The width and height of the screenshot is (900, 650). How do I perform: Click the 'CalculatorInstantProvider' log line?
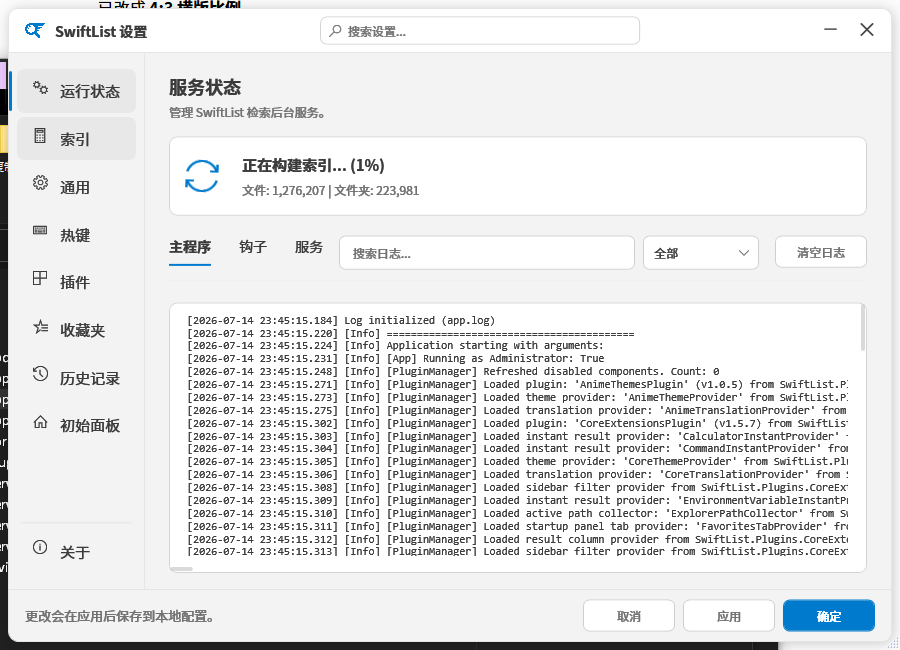point(517,436)
